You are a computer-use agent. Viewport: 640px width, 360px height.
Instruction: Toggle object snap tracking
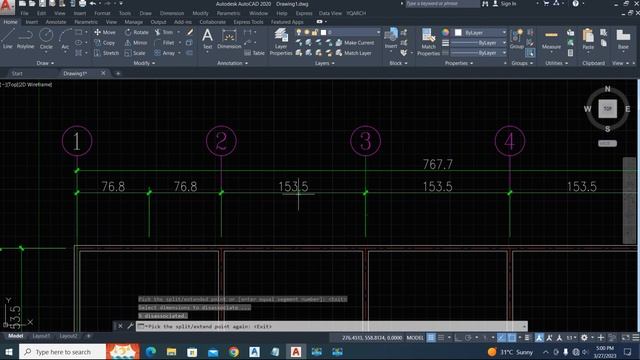tap(502, 338)
